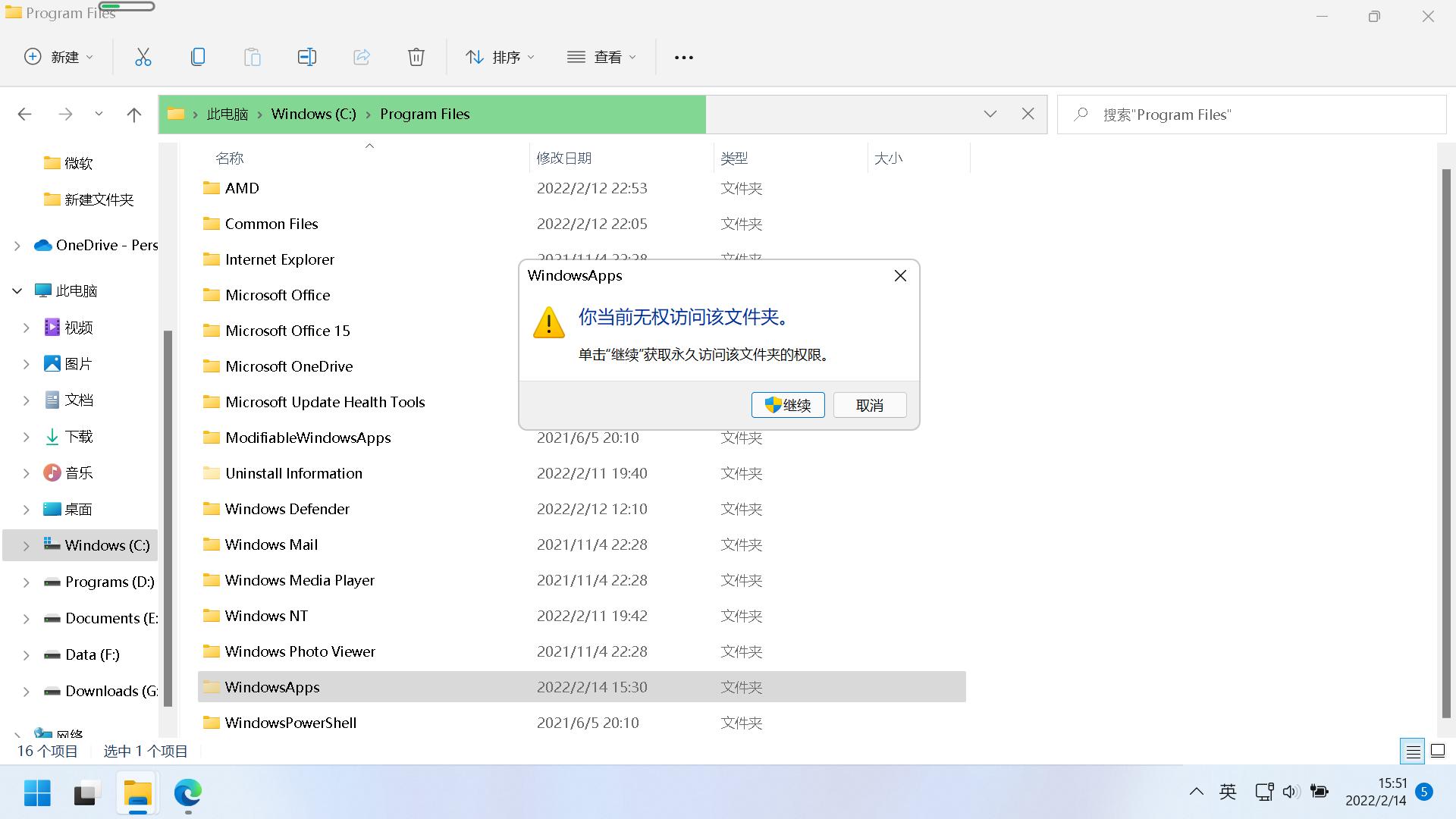The width and height of the screenshot is (1456, 819).
Task: Click the search box for Program Files
Action: [1251, 114]
